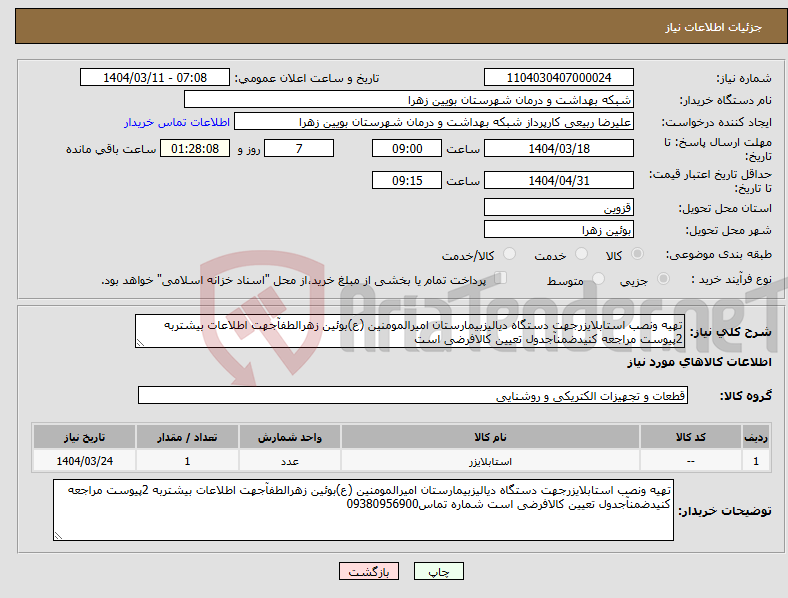Click the need date cell 1404/03/24

[x=84, y=461]
